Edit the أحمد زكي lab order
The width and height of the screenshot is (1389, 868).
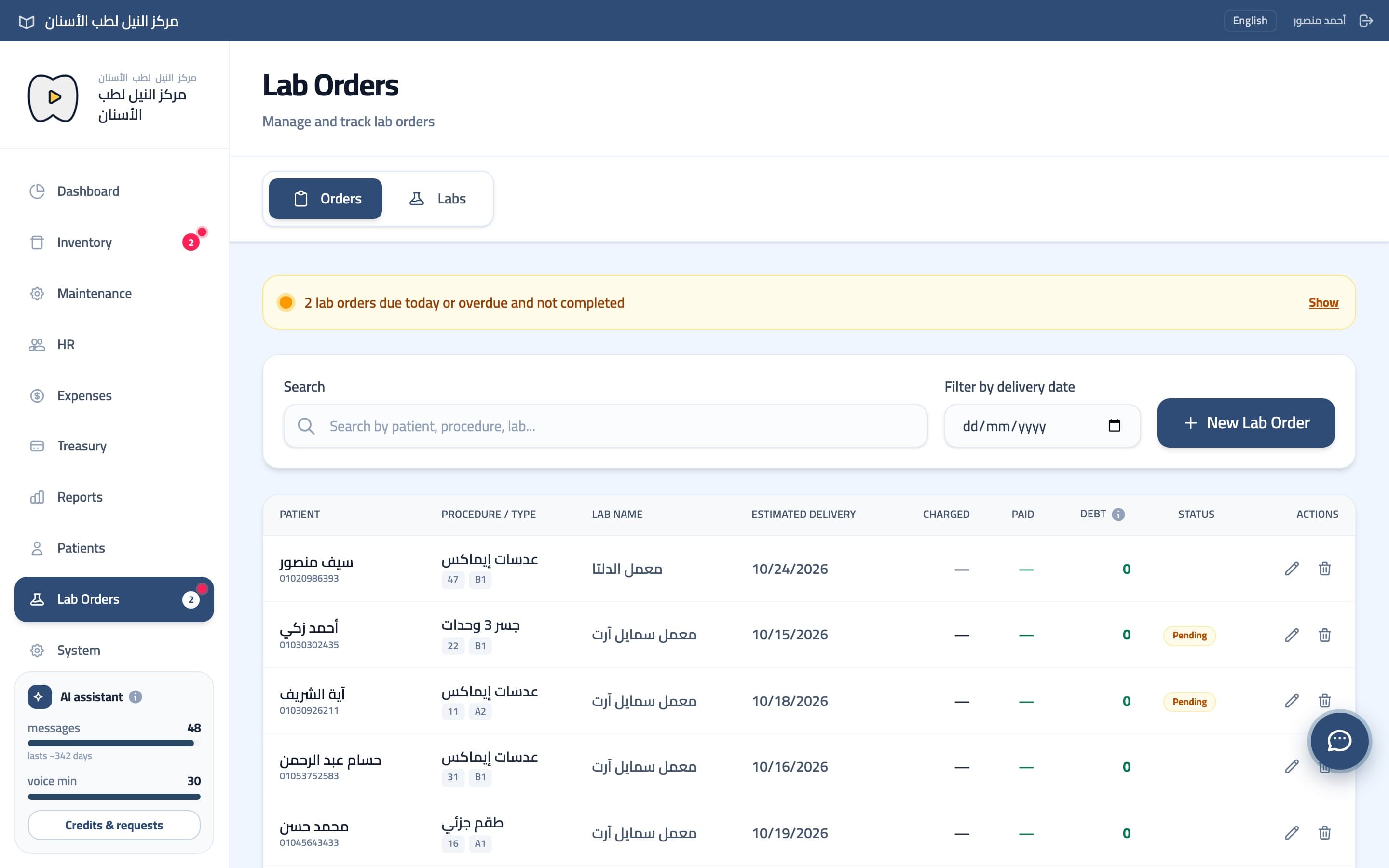(1292, 635)
